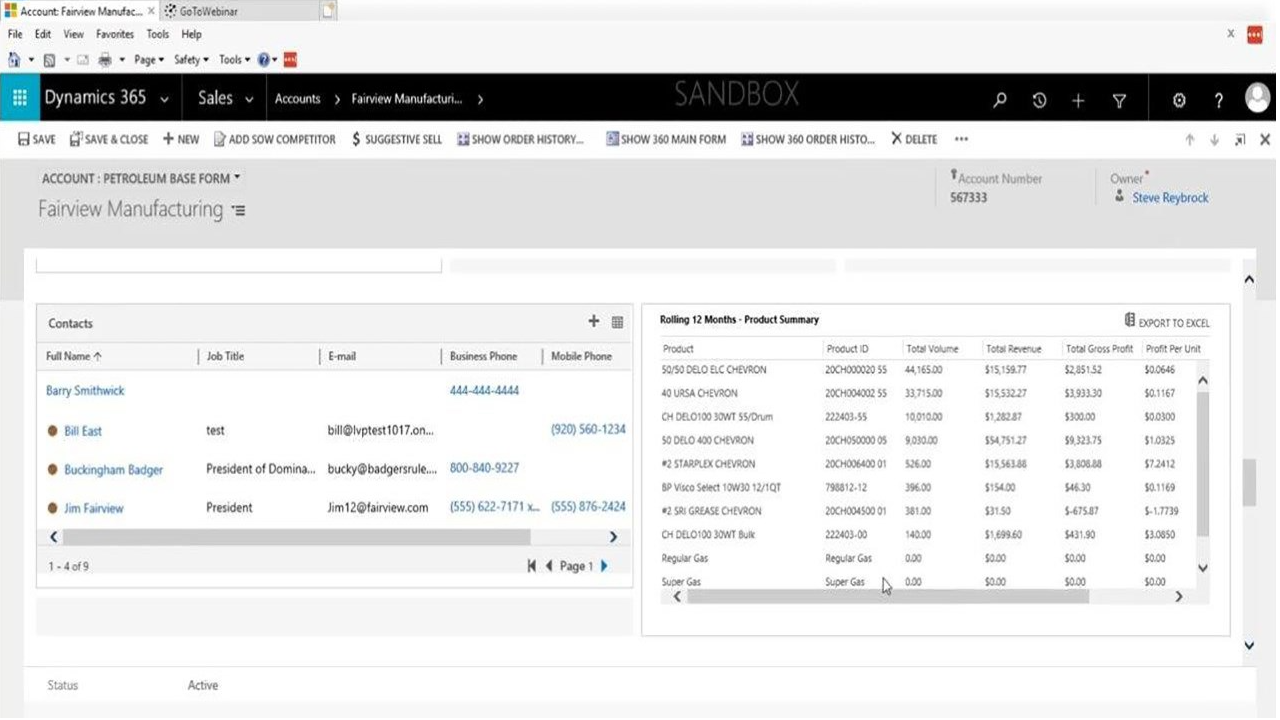The width and height of the screenshot is (1280, 720).
Task: Click Suggestive Sell command
Action: (x=397, y=139)
